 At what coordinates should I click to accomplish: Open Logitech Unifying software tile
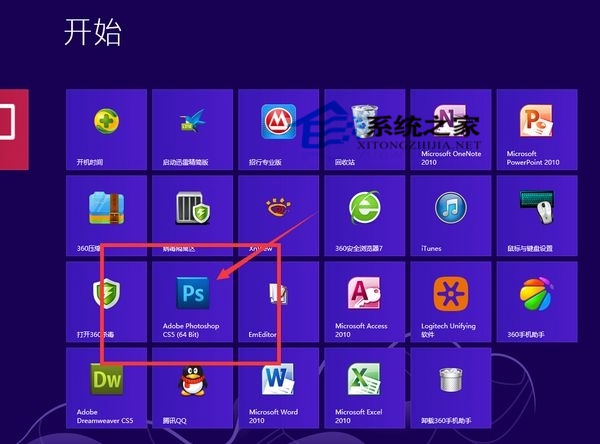tap(450, 300)
